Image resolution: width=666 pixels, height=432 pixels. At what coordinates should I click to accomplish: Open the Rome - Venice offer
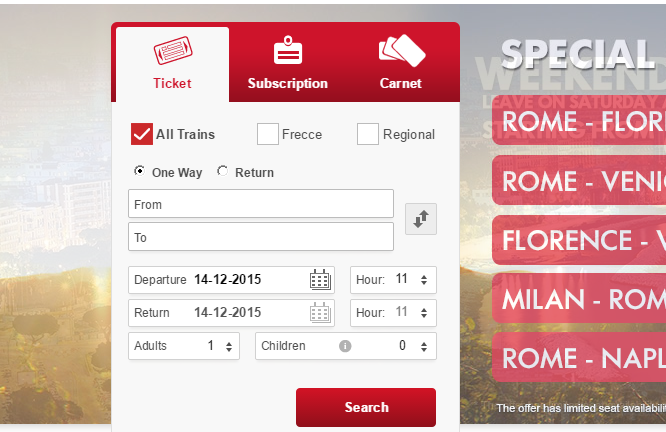coord(579,181)
